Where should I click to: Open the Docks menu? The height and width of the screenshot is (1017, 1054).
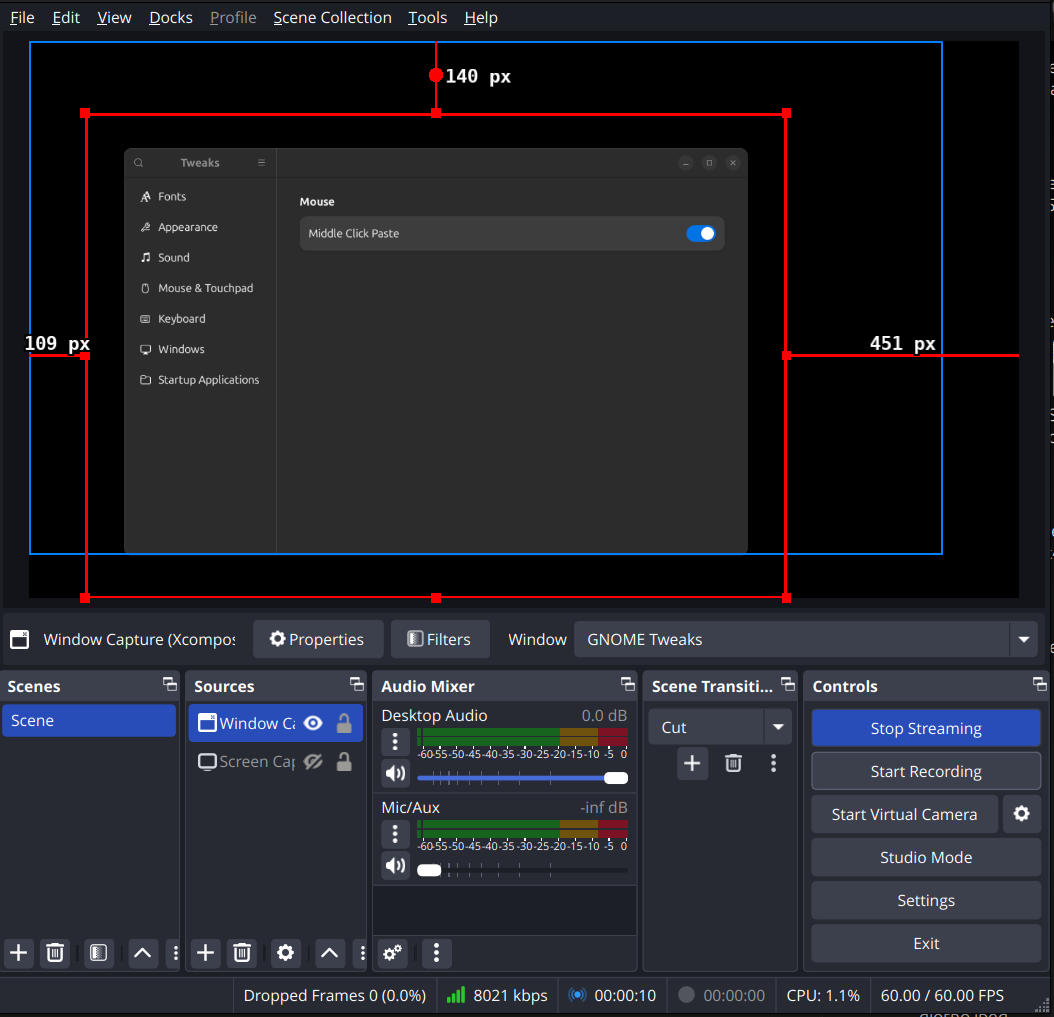171,18
